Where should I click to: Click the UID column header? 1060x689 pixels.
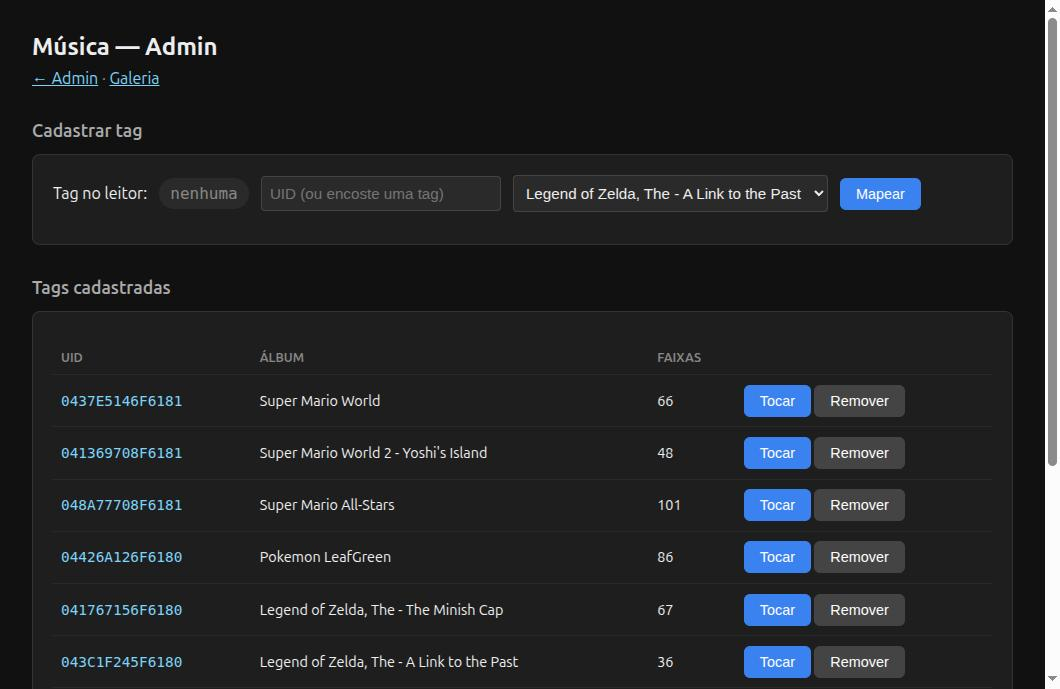(72, 358)
